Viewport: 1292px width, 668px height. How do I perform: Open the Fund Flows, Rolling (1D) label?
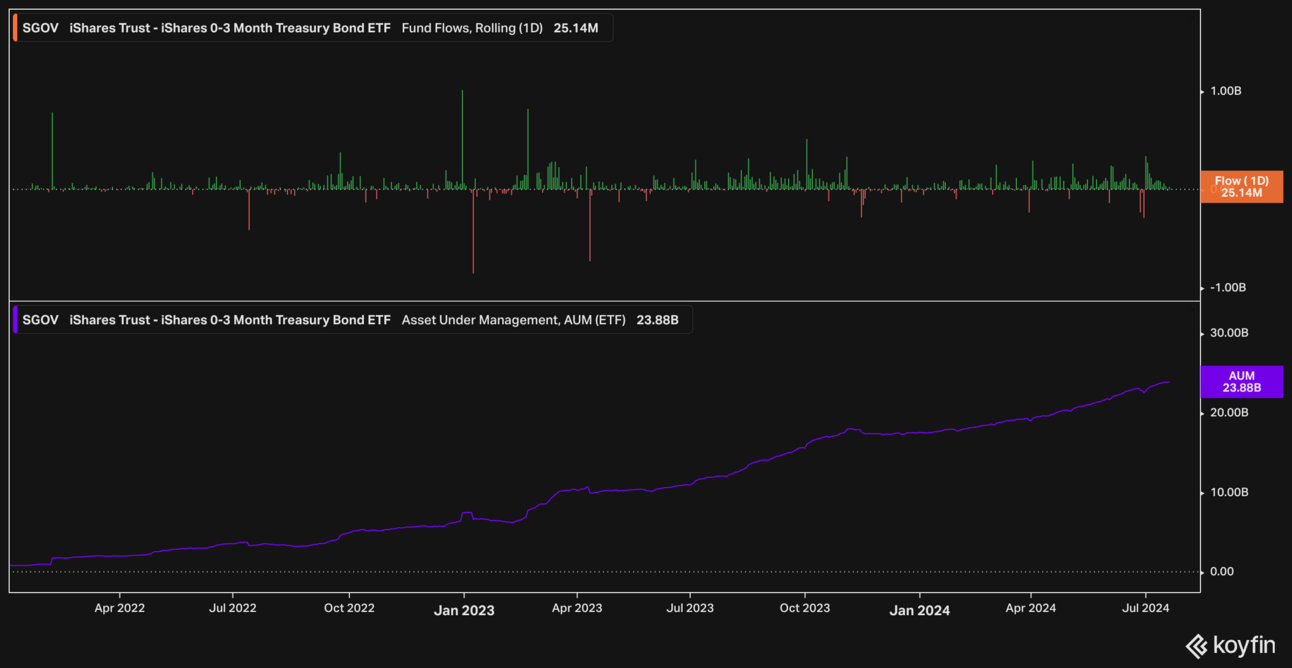[x=472, y=28]
